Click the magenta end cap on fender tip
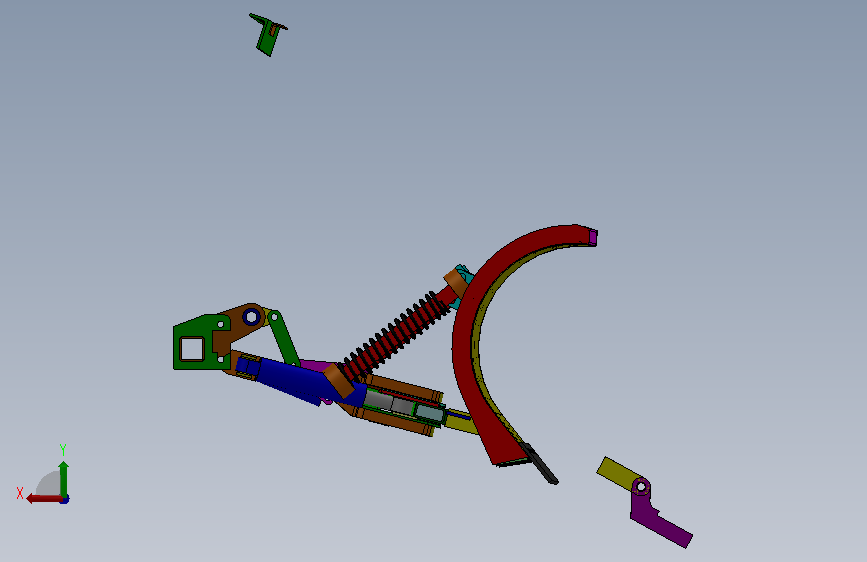 593,237
